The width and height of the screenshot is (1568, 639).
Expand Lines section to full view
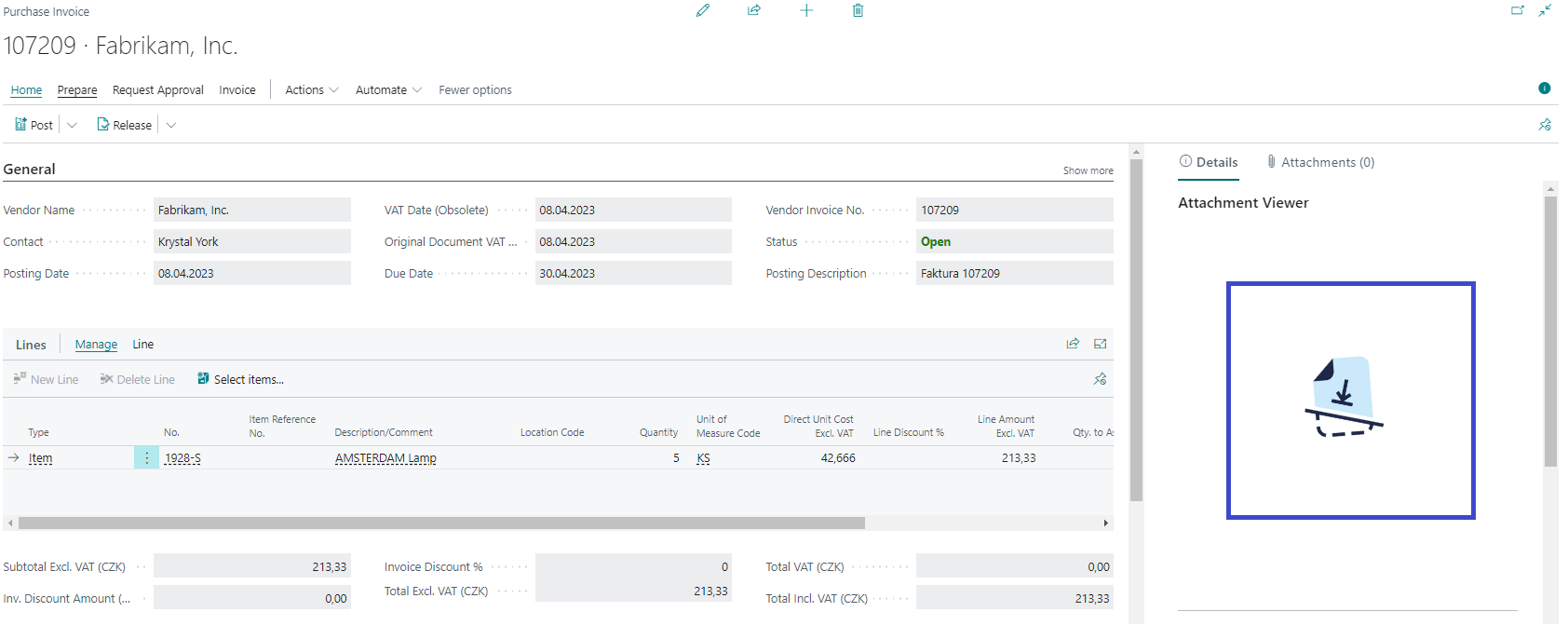[x=1100, y=344]
